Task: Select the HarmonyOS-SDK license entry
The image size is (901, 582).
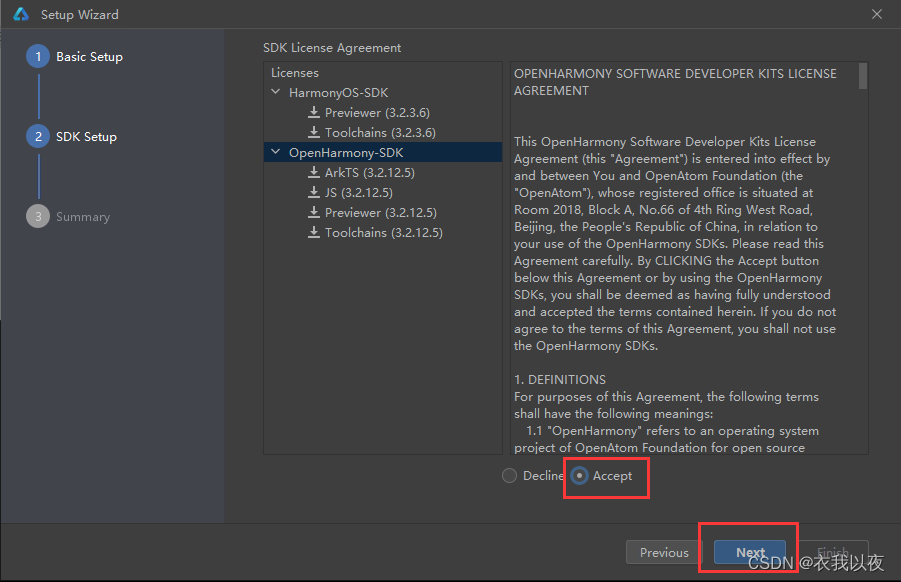Action: click(338, 92)
